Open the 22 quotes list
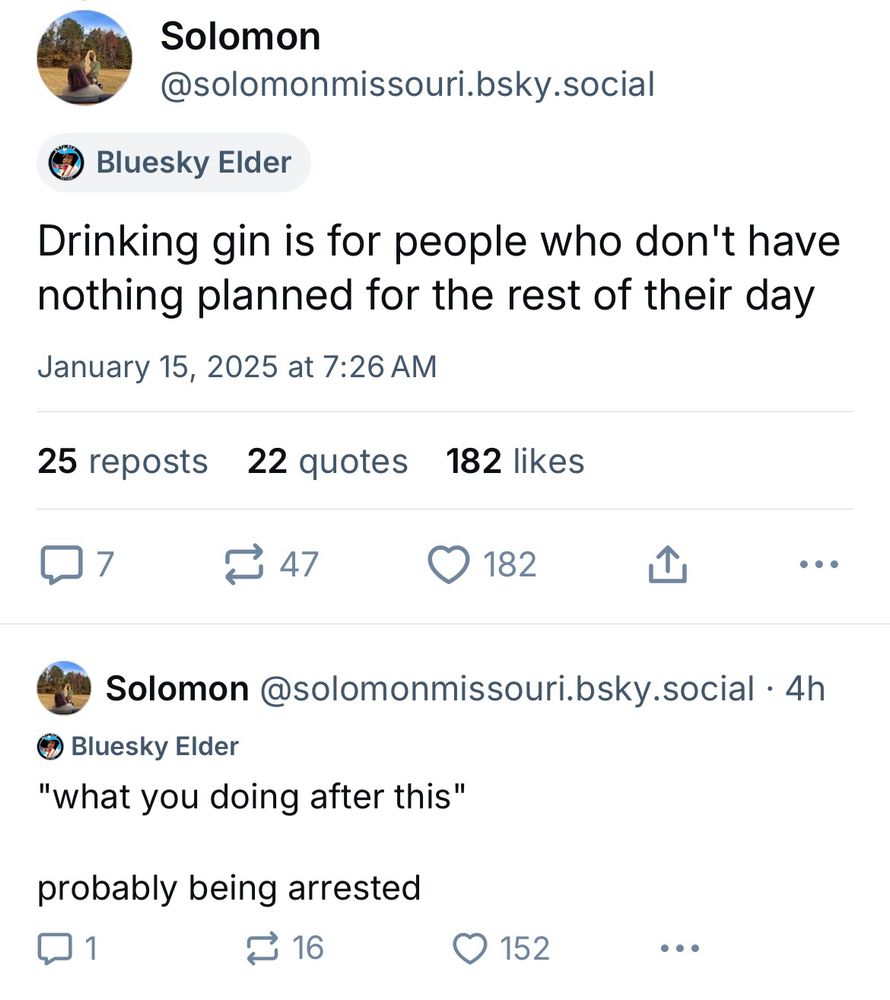The width and height of the screenshot is (890, 1000). click(x=327, y=461)
